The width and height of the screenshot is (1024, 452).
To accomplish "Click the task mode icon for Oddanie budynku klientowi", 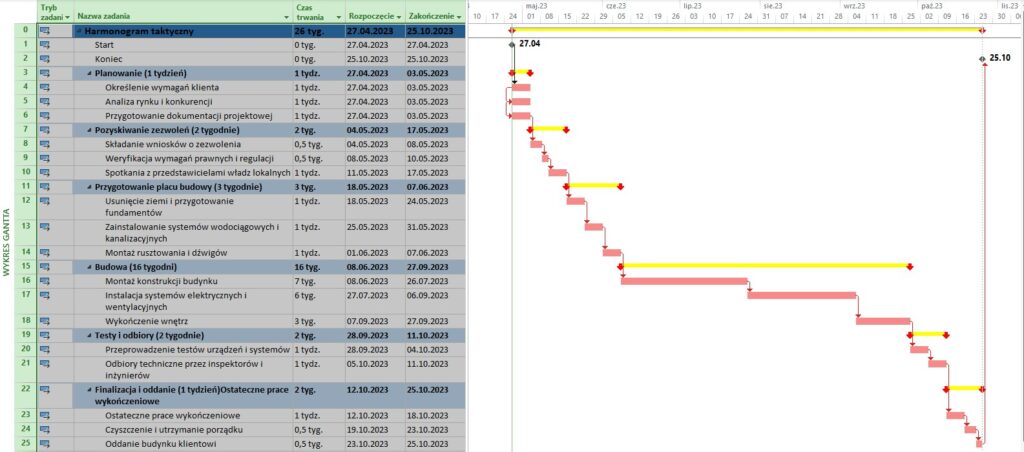I will 45,443.
